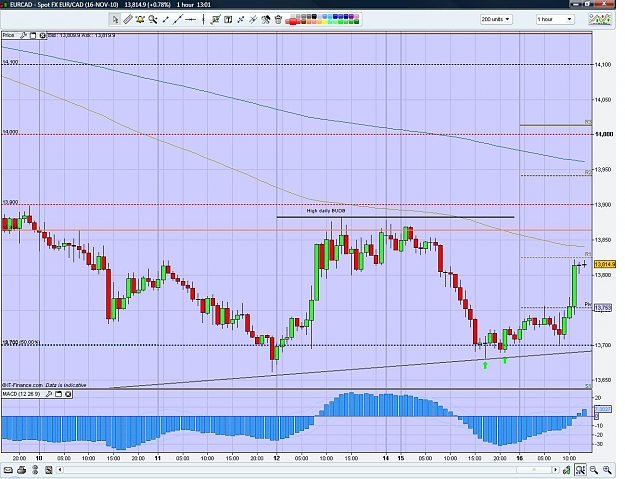Select the horizontal line tool
The height and width of the screenshot is (479, 625).
(x=191, y=19)
